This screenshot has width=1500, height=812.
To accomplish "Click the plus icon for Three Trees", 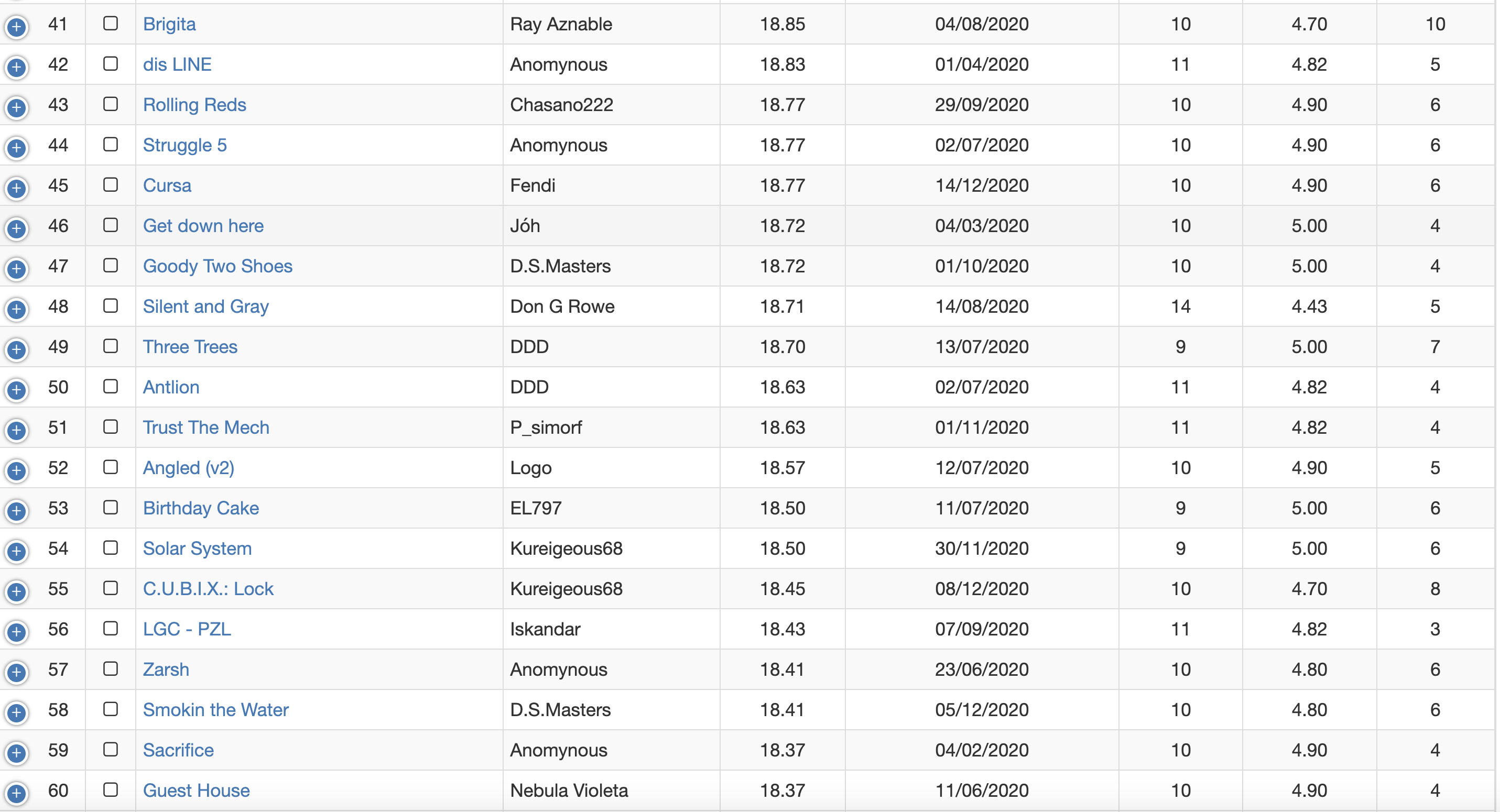I will 17,350.
